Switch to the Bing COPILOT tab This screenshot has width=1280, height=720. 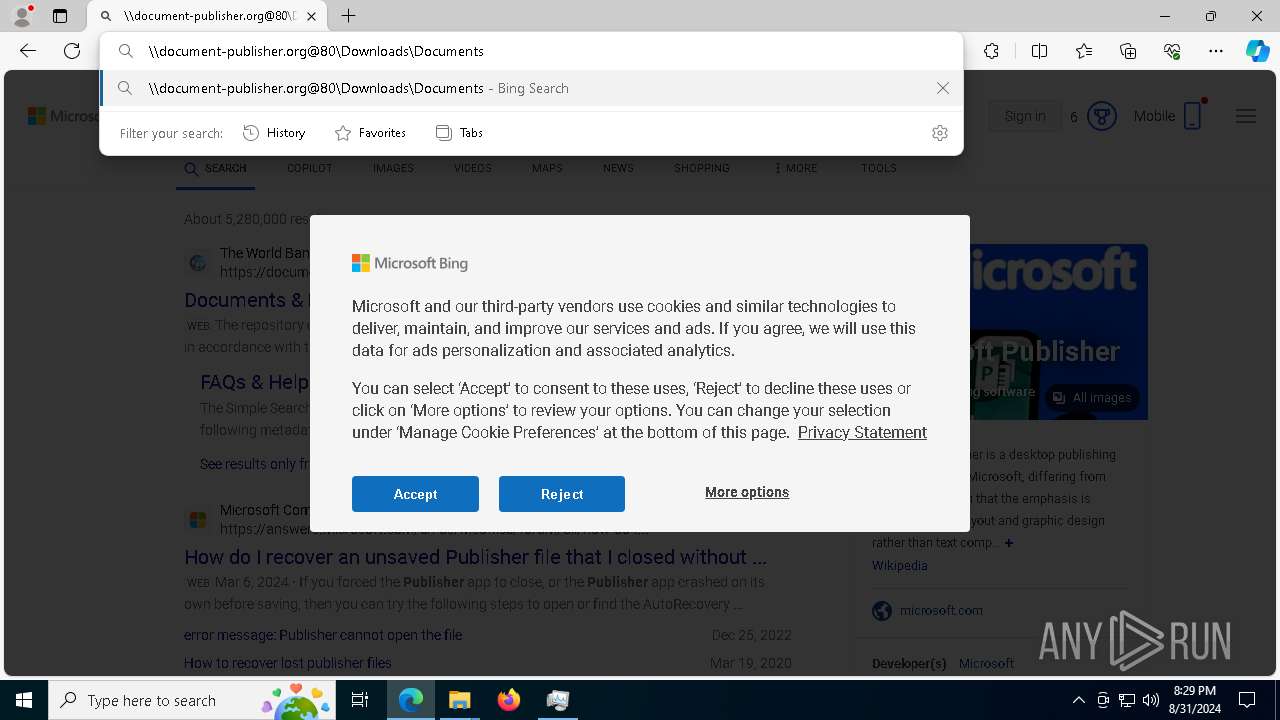[x=309, y=168]
